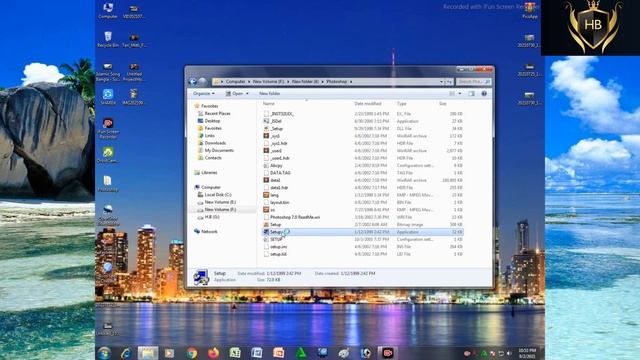
Task: Select Downloads in the navigation pane
Action: [212, 143]
